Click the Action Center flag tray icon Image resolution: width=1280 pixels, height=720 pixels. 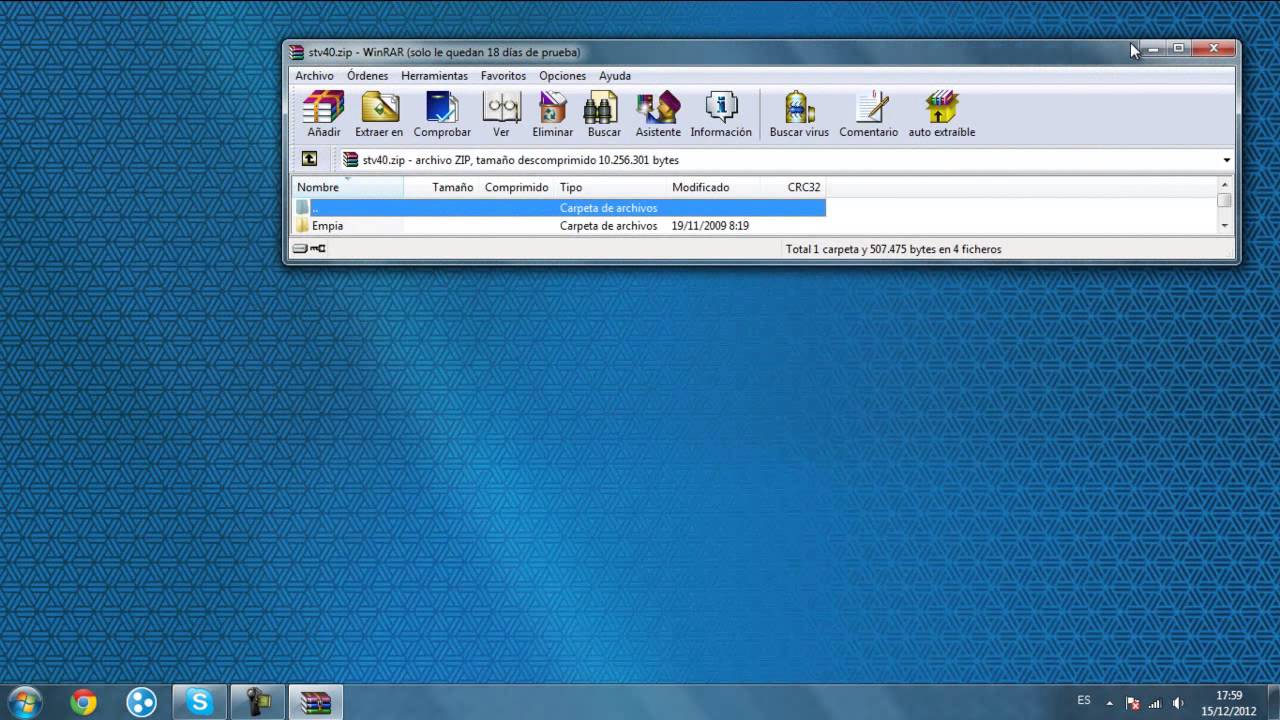coord(1133,703)
